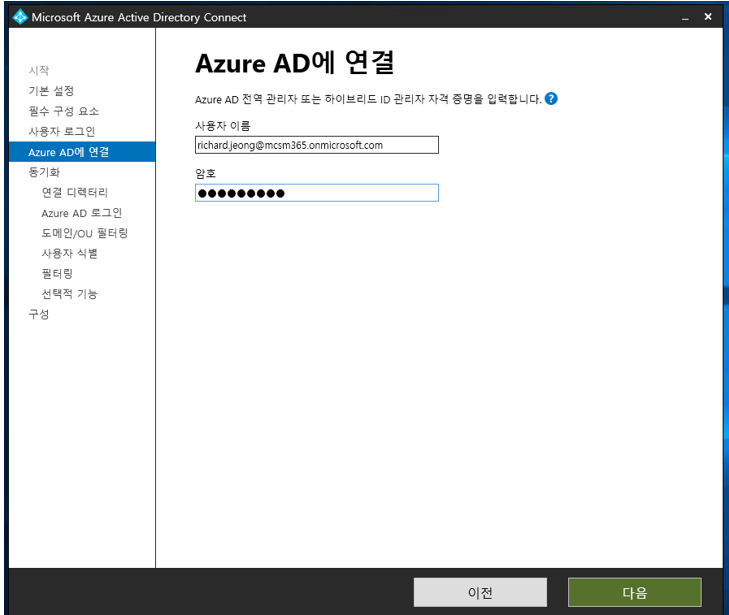Click the credential instruction text
Image resolution: width=729 pixels, height=615 pixels.
(368, 99)
